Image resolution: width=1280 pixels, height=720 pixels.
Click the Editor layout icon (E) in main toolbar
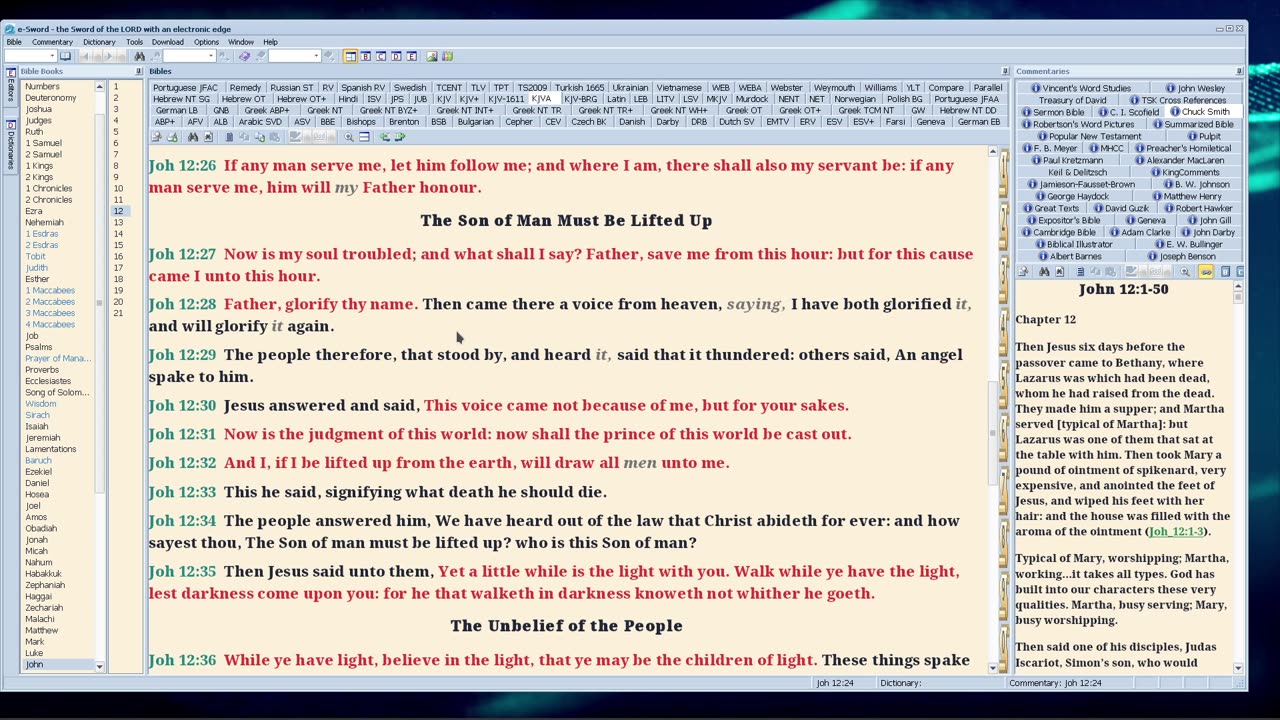411,56
